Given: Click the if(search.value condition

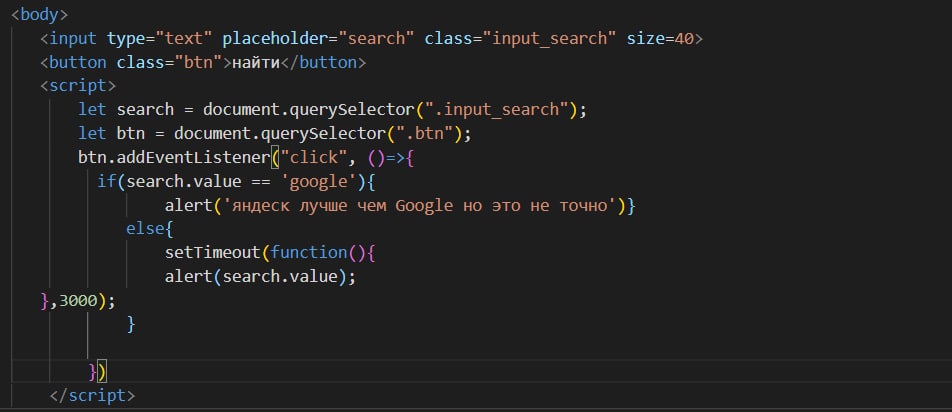Looking at the screenshot, I should click(x=169, y=181).
